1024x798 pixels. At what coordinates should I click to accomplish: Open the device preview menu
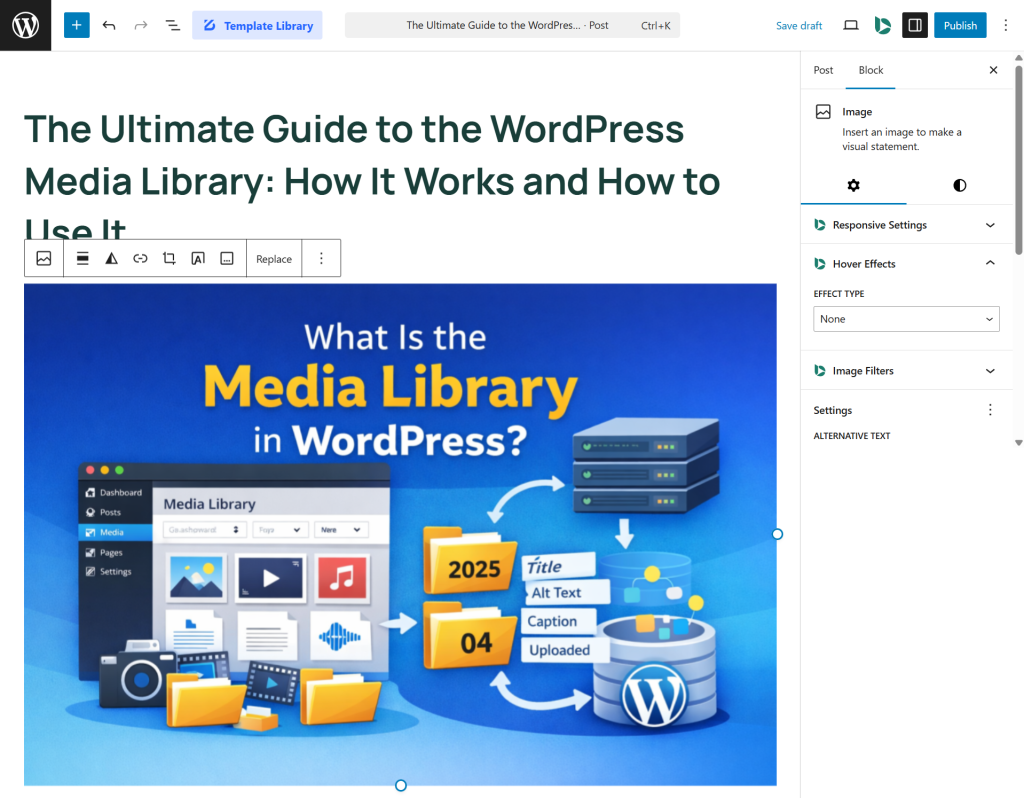(x=850, y=25)
